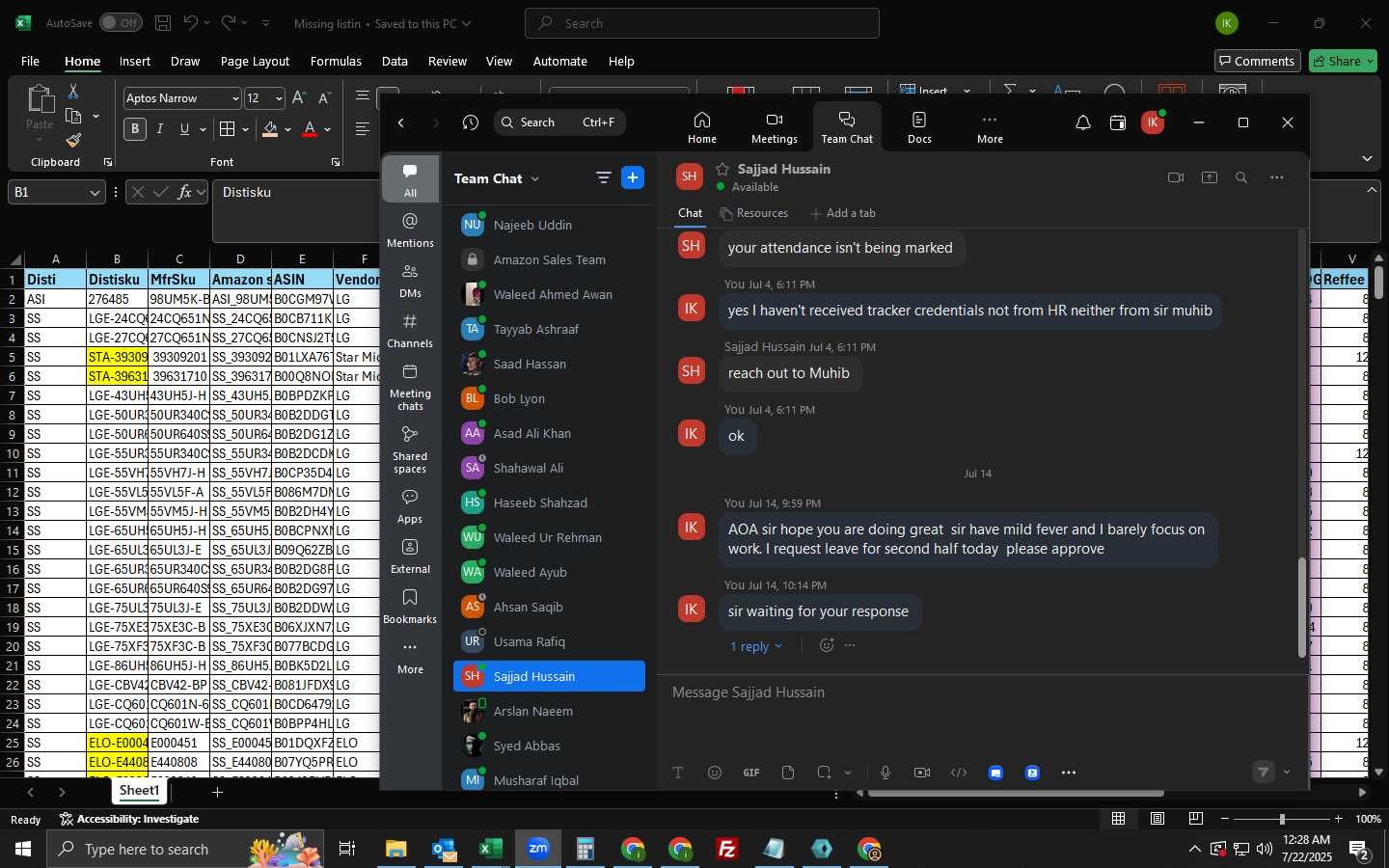
Task: Open font size dropdown
Action: coord(279,98)
